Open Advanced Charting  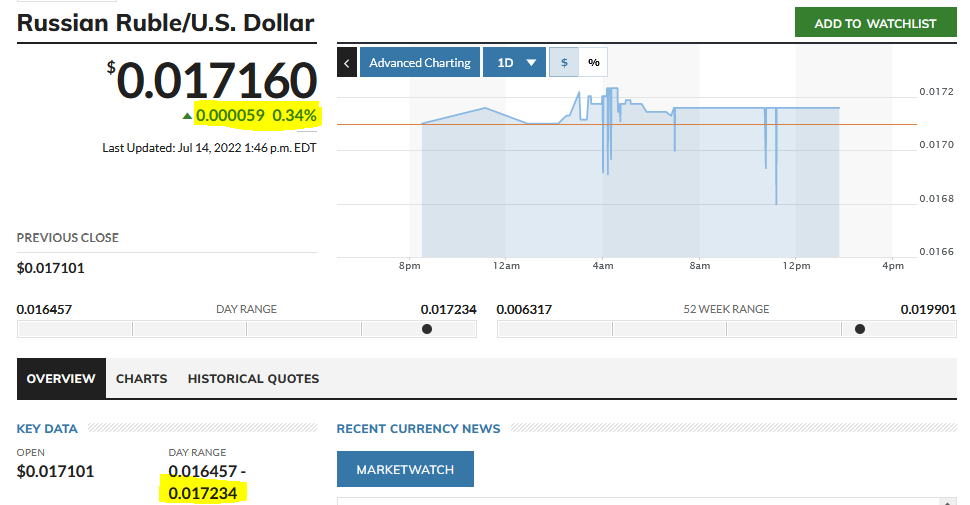[x=419, y=63]
